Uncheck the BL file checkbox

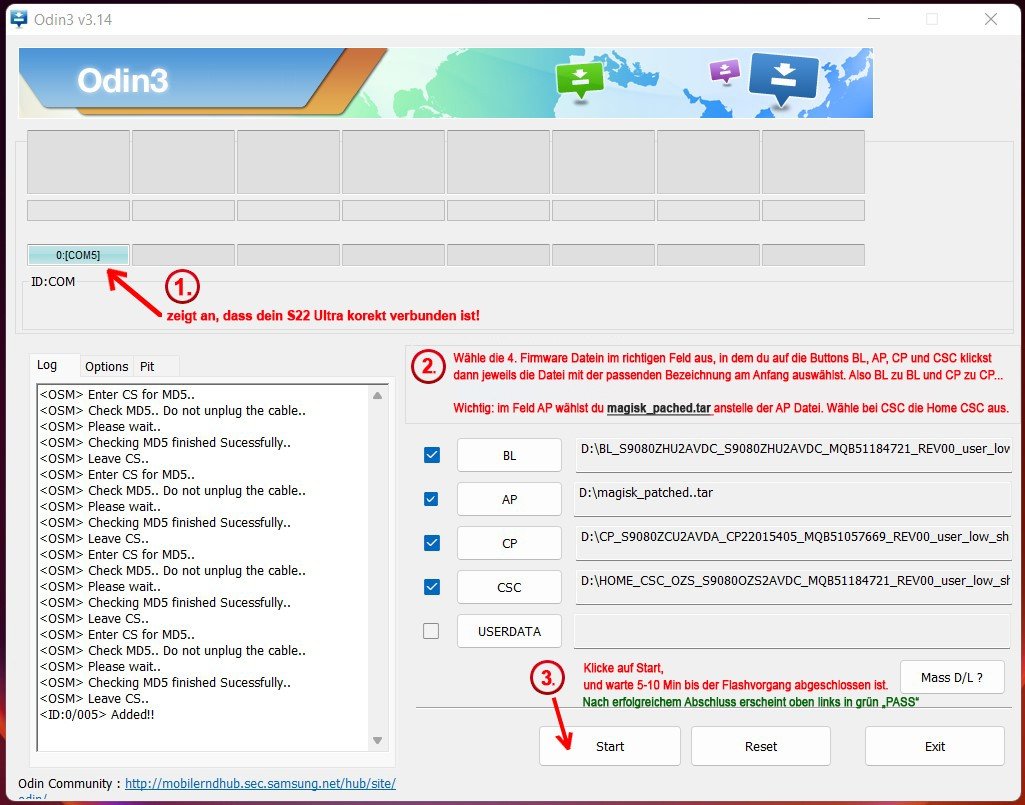(431, 454)
